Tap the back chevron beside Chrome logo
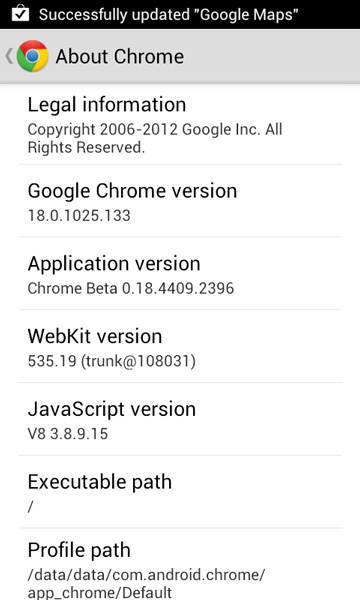 click(9, 56)
